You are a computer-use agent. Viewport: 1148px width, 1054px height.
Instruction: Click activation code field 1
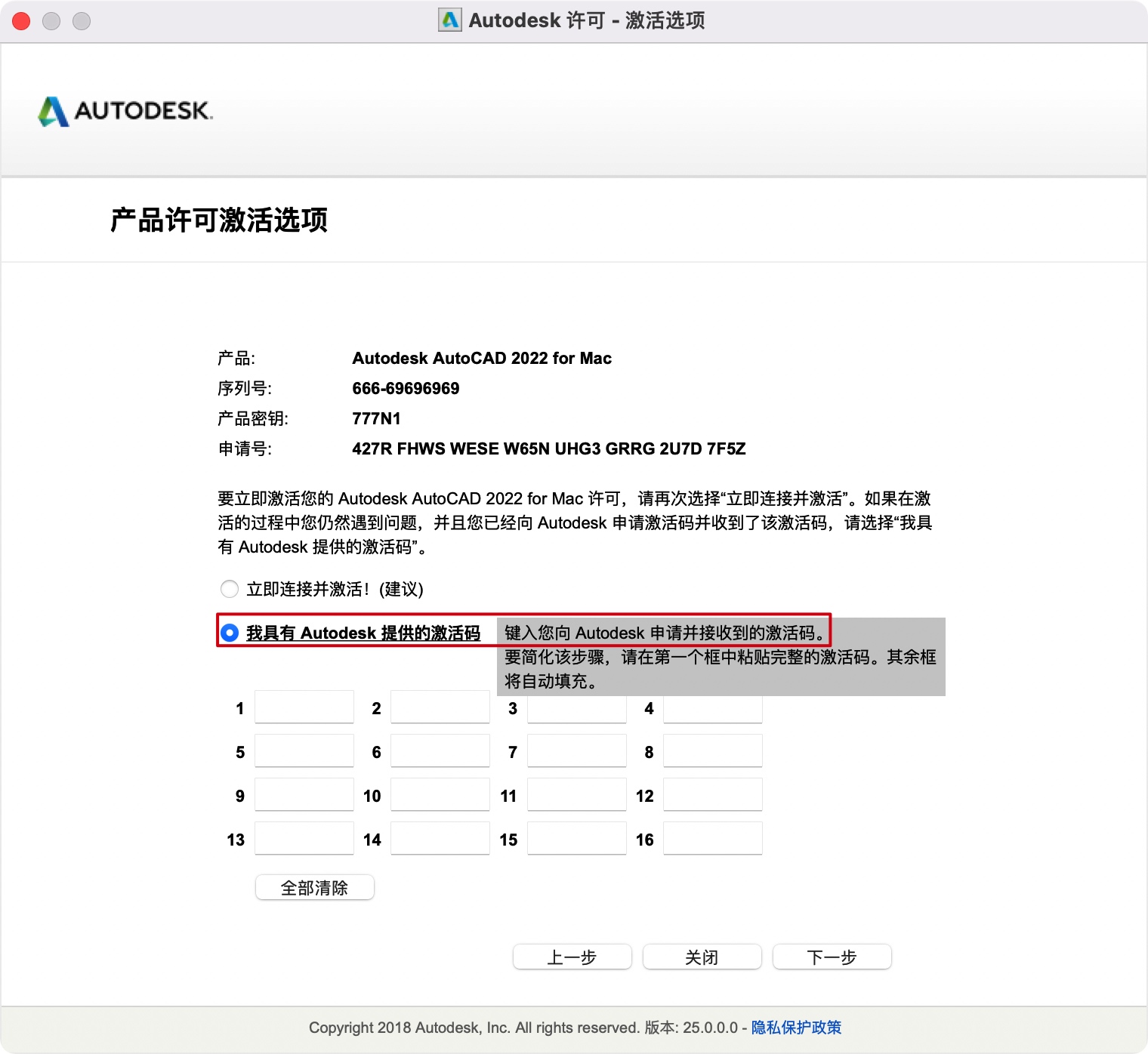[x=304, y=708]
